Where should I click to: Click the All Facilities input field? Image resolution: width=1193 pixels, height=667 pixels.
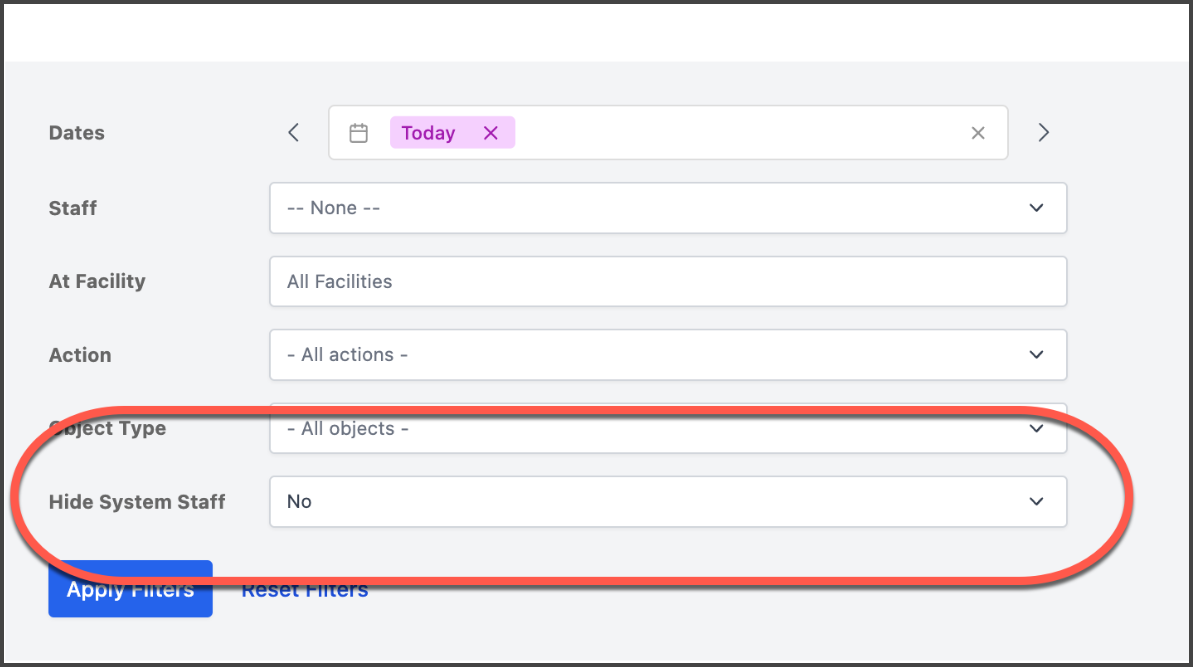668,281
